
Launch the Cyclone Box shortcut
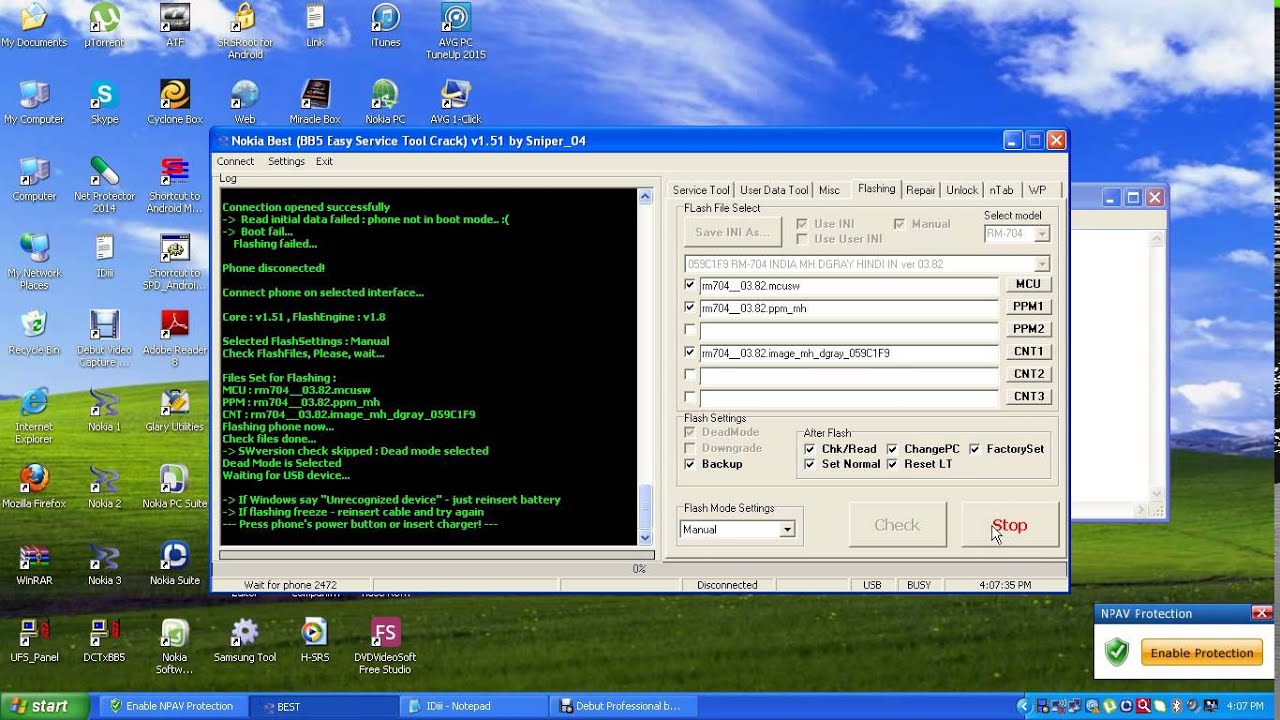coord(175,102)
